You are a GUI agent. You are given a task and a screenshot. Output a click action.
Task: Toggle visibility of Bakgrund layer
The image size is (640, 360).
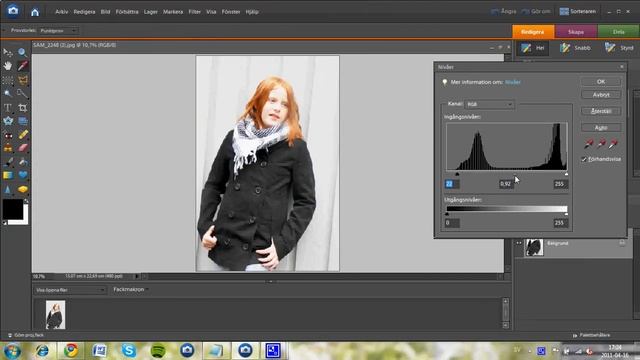519,243
